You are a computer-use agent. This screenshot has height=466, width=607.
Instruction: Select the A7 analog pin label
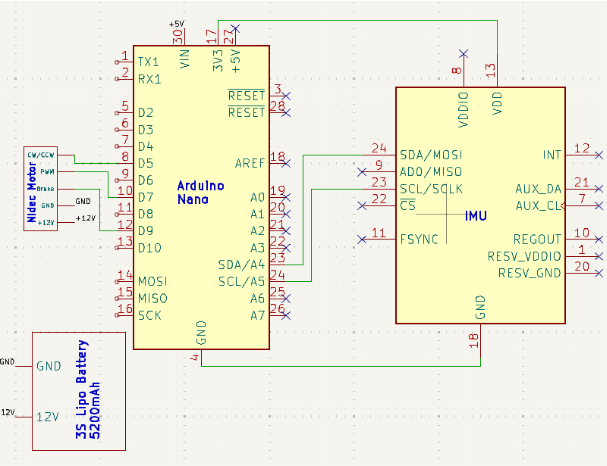coord(257,316)
